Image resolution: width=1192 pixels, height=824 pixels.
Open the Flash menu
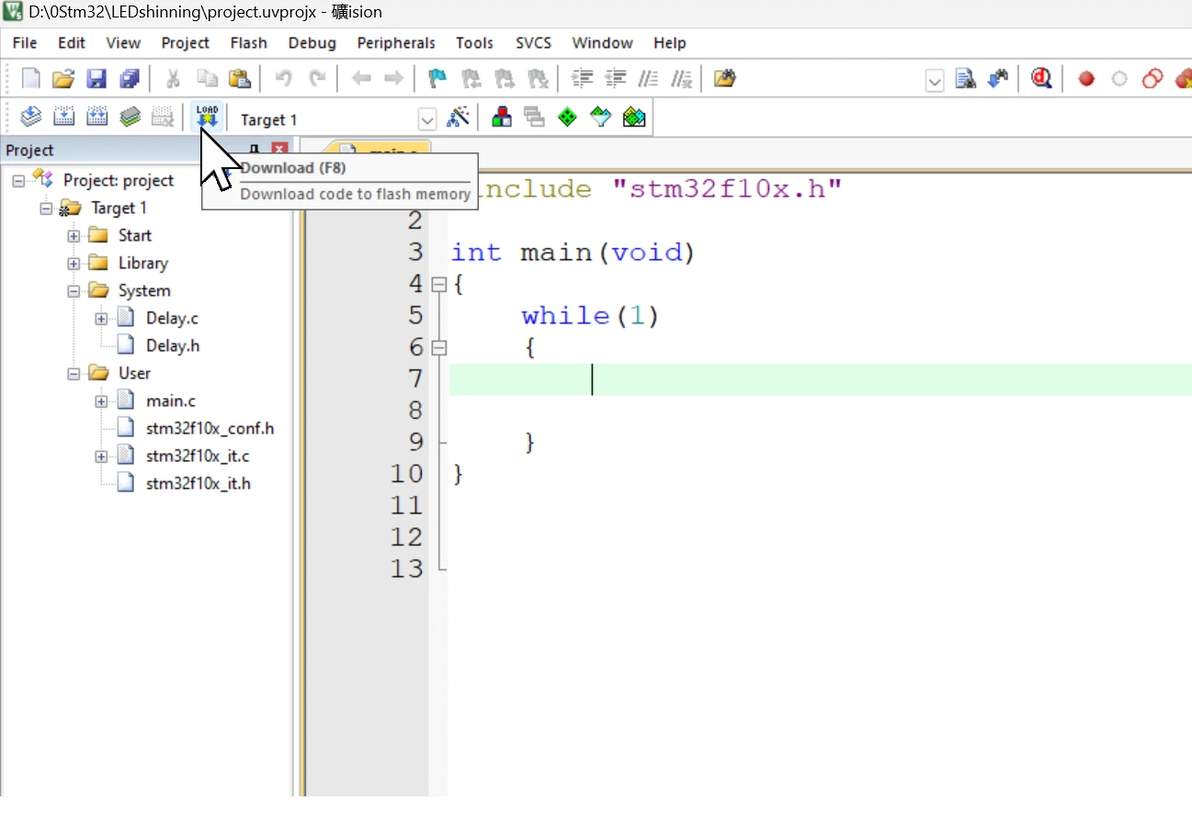pos(249,43)
